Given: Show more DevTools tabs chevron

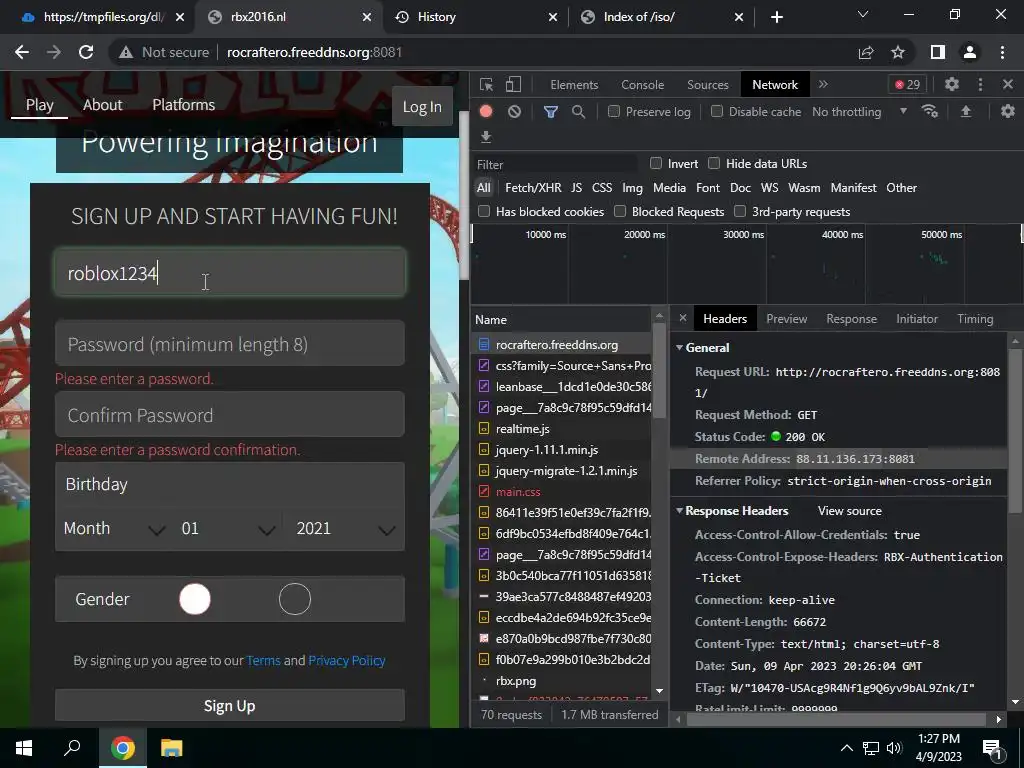Looking at the screenshot, I should tap(823, 84).
